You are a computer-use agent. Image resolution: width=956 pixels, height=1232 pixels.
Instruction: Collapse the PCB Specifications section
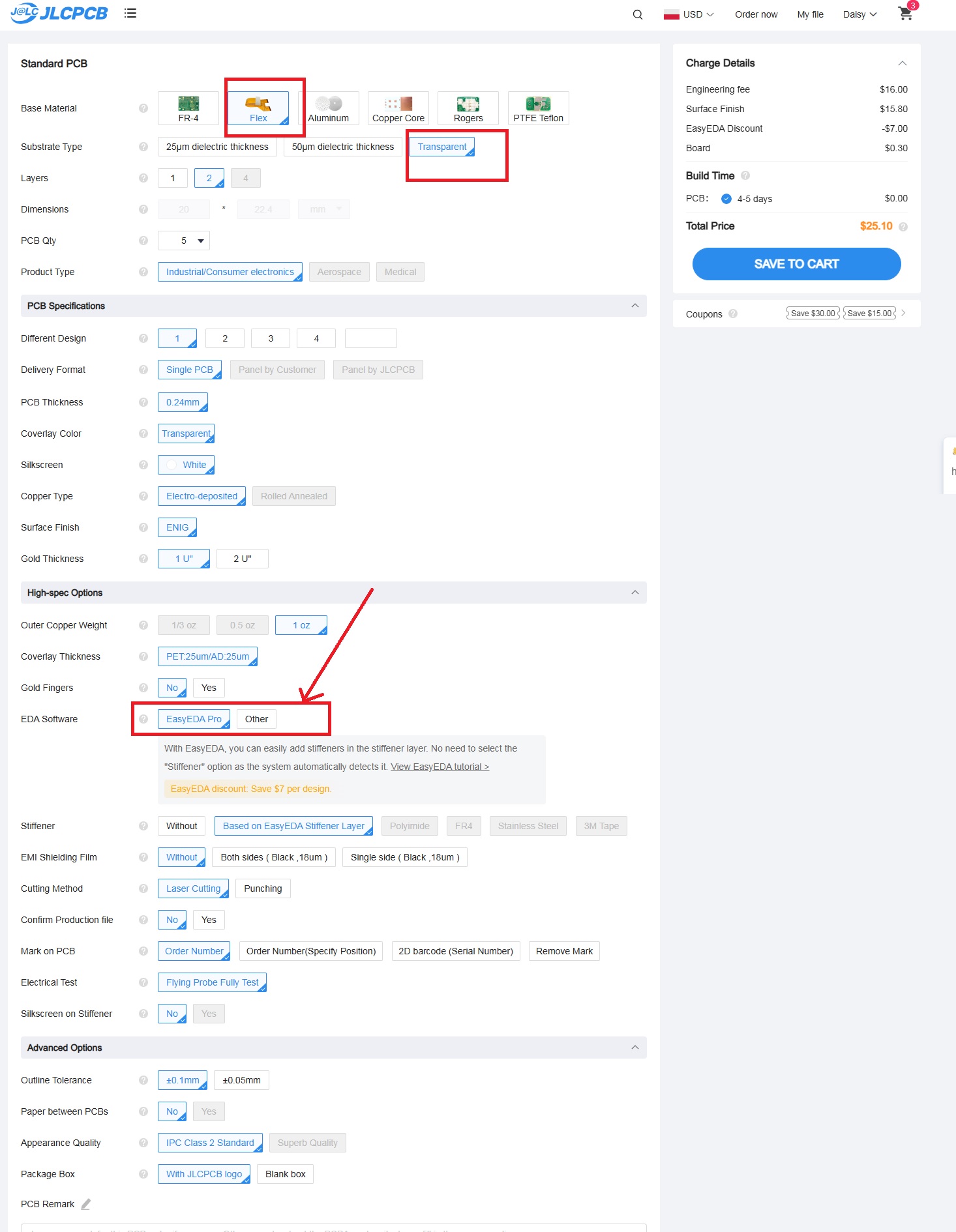click(x=635, y=306)
